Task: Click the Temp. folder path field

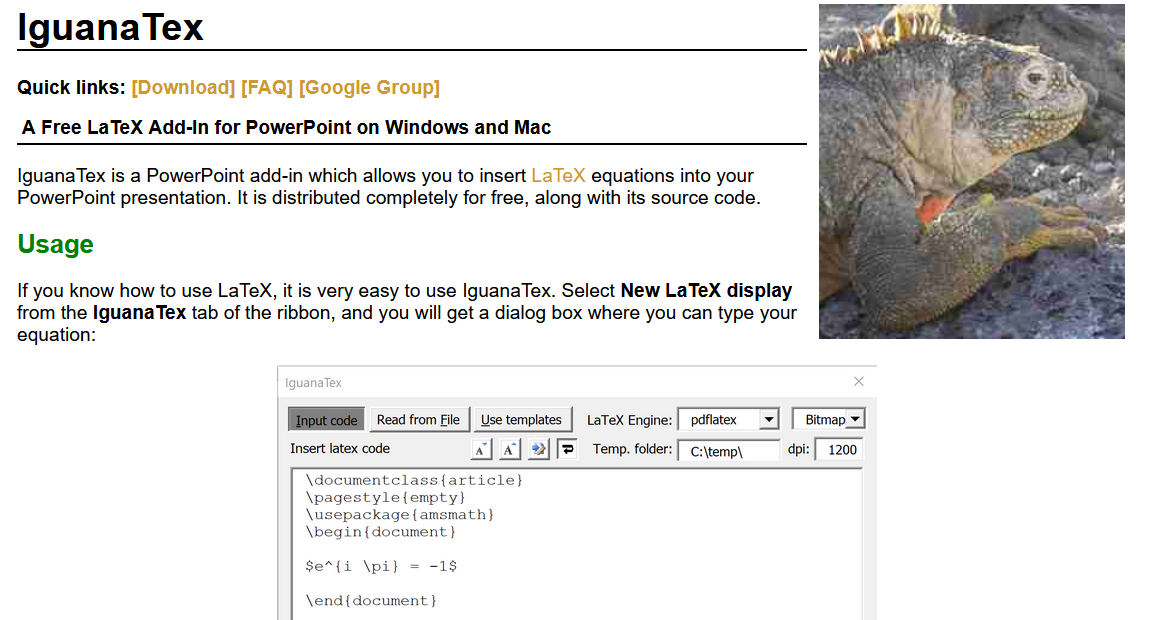Action: pyautogui.click(x=728, y=451)
